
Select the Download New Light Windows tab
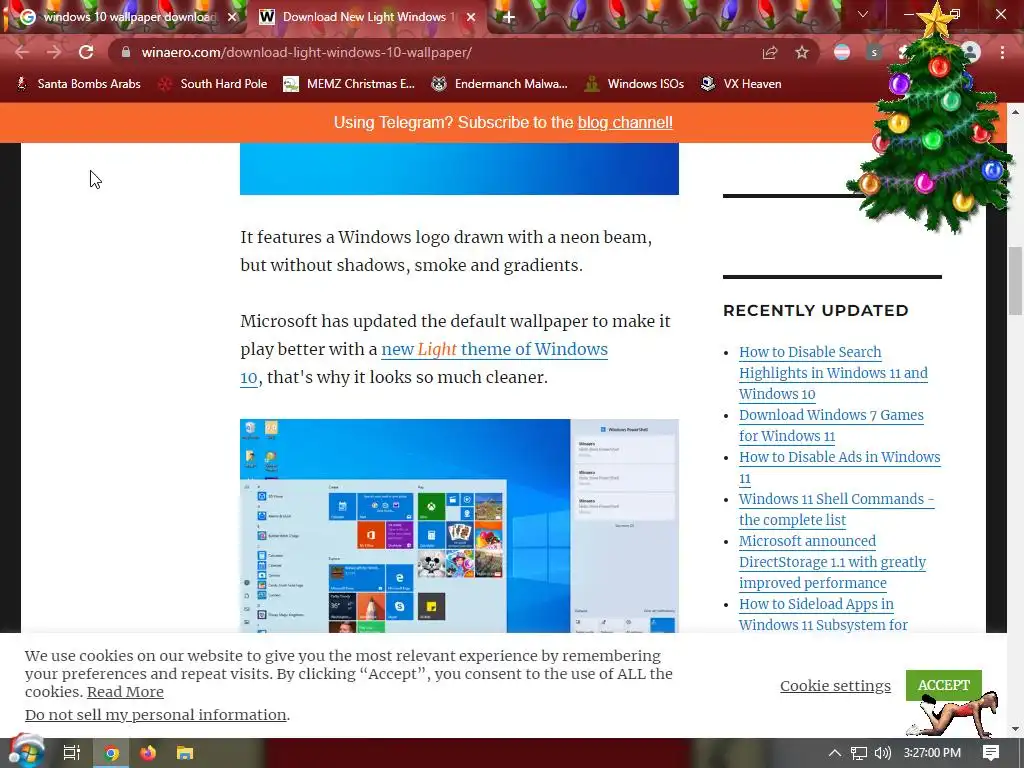[x=367, y=17]
